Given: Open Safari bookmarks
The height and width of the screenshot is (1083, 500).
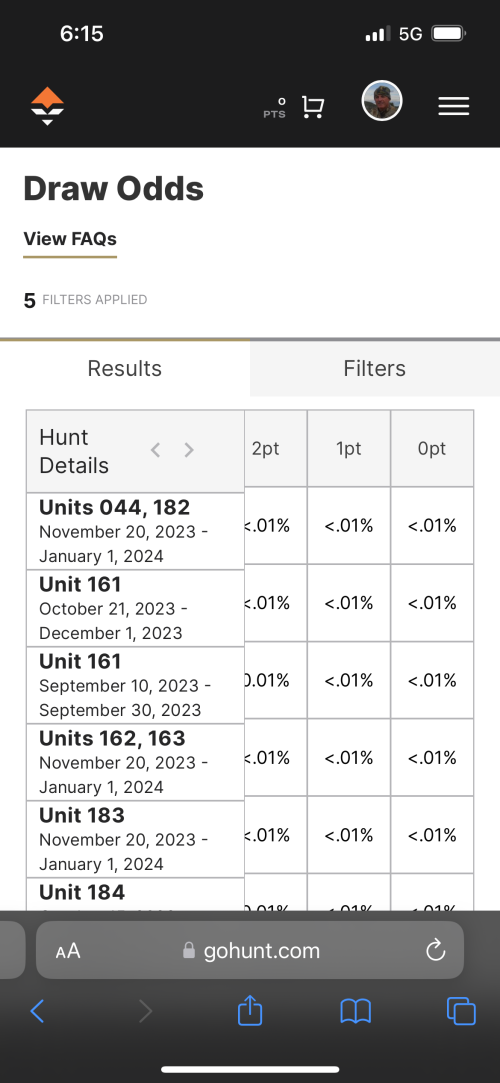Looking at the screenshot, I should tap(356, 1012).
